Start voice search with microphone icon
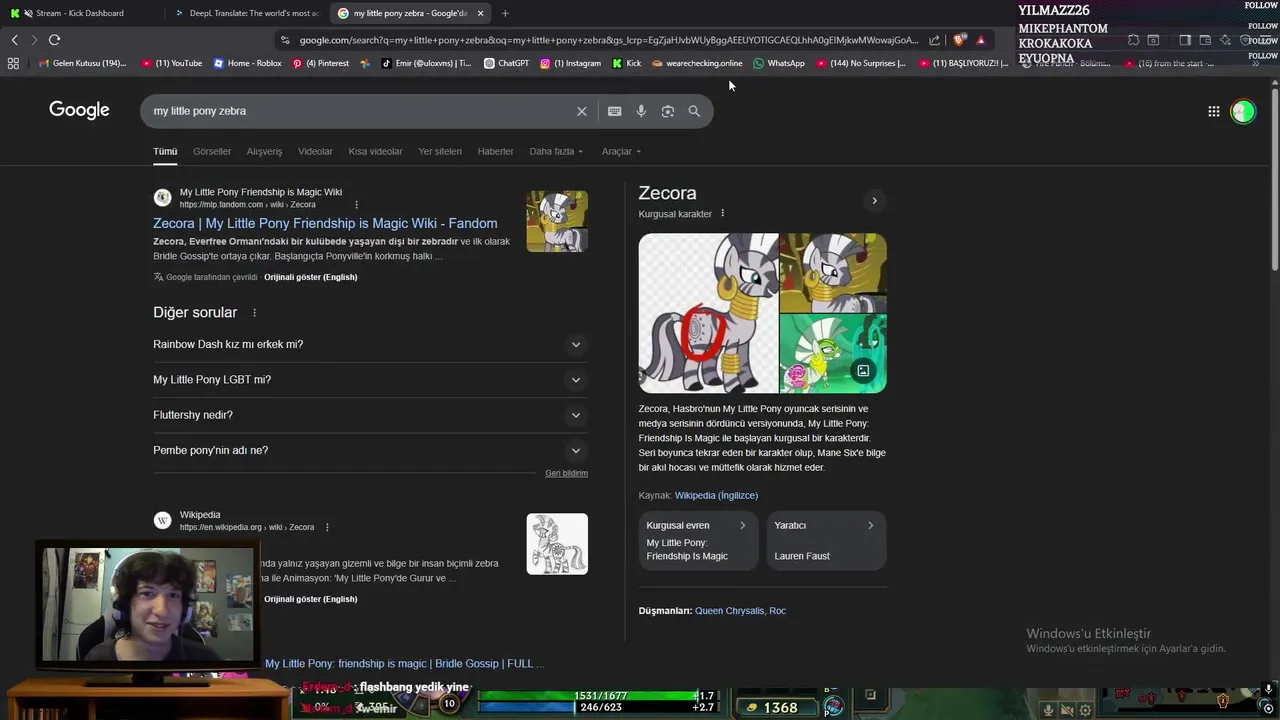The height and width of the screenshot is (720, 1280). (641, 111)
